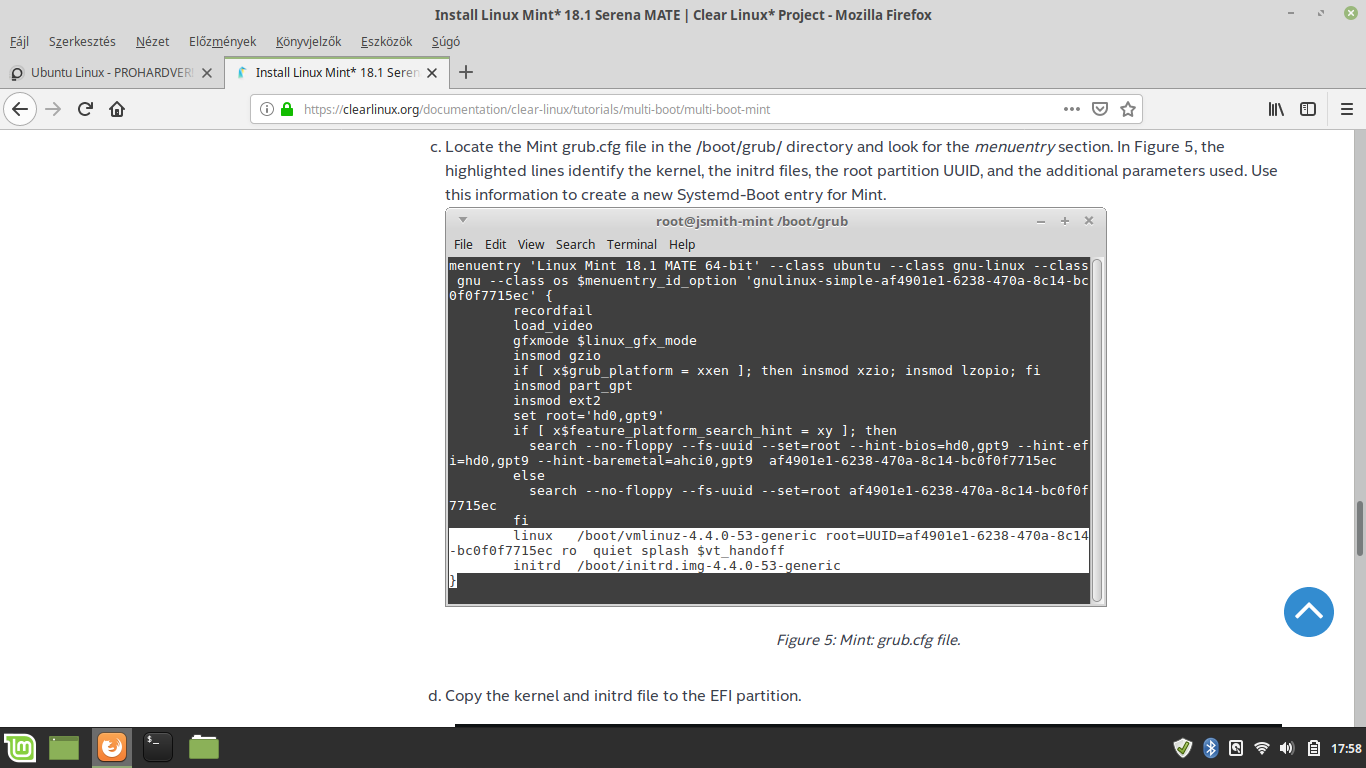
Task: Open the 17:58 clock calendar
Action: 1347,748
